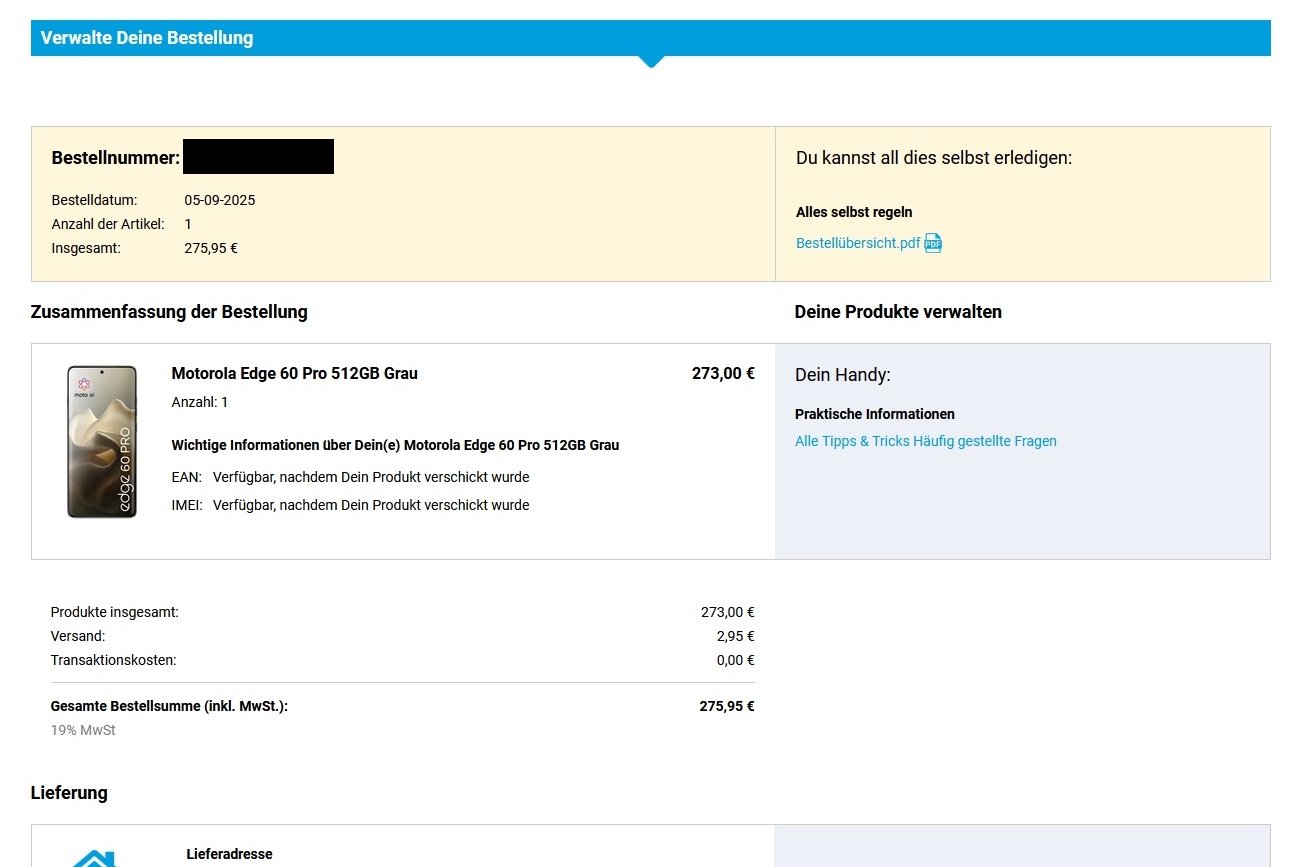Click the Dein Handy: heading
Image resolution: width=1305 pixels, height=867 pixels.
click(x=843, y=375)
